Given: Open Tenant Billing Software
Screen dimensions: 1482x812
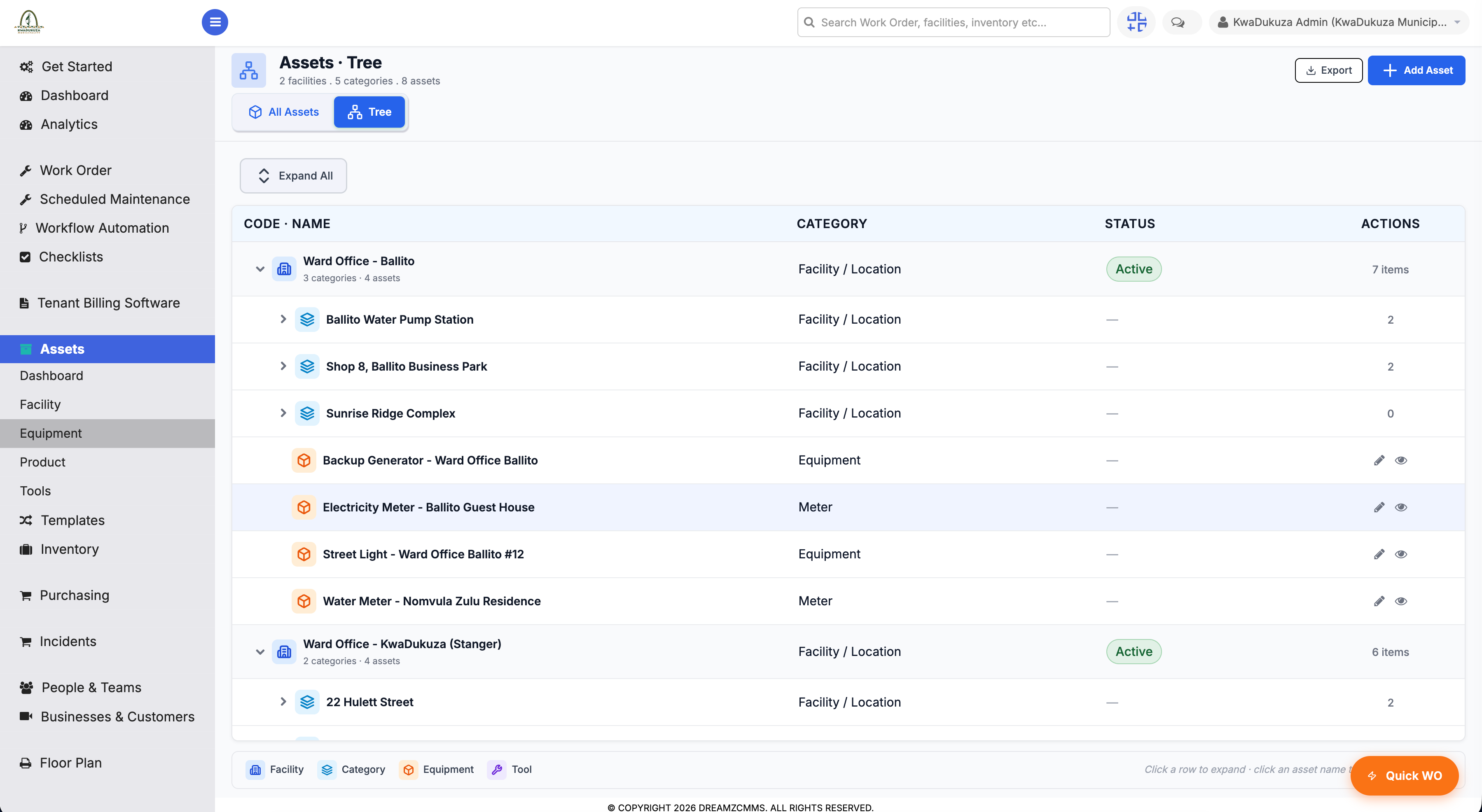Looking at the screenshot, I should click(108, 303).
